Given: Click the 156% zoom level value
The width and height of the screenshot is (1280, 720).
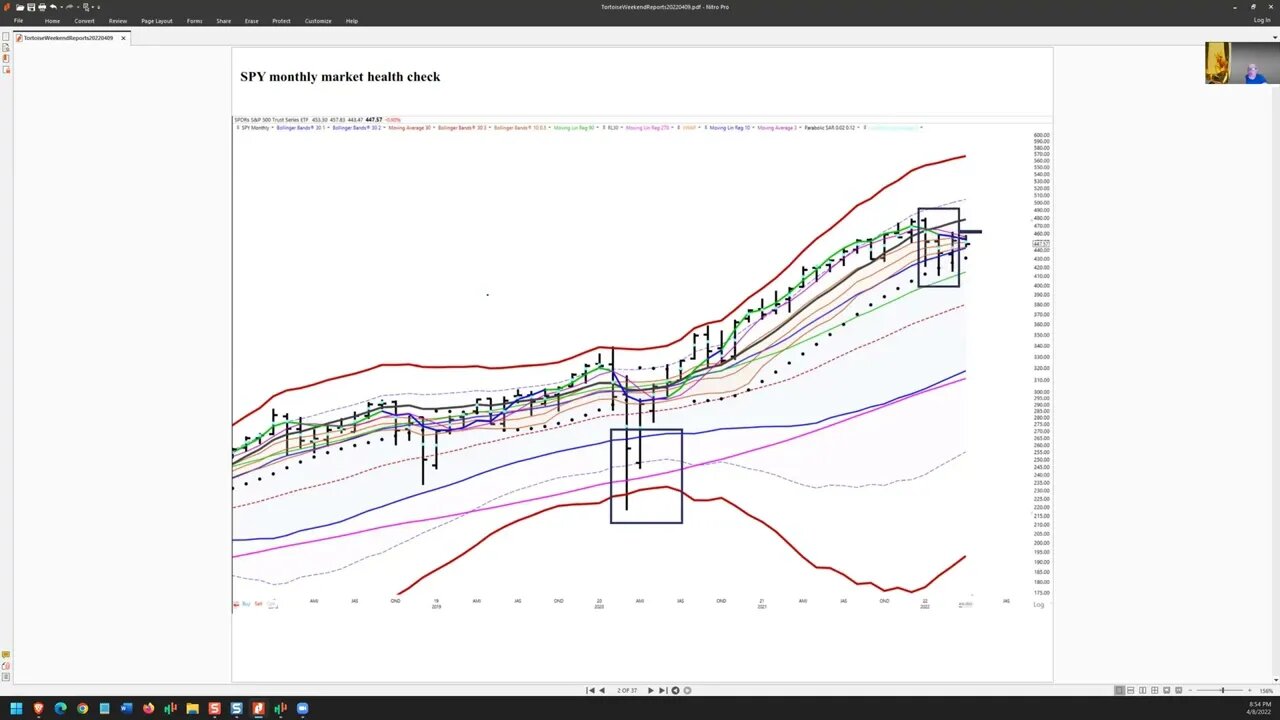Looking at the screenshot, I should (1266, 690).
